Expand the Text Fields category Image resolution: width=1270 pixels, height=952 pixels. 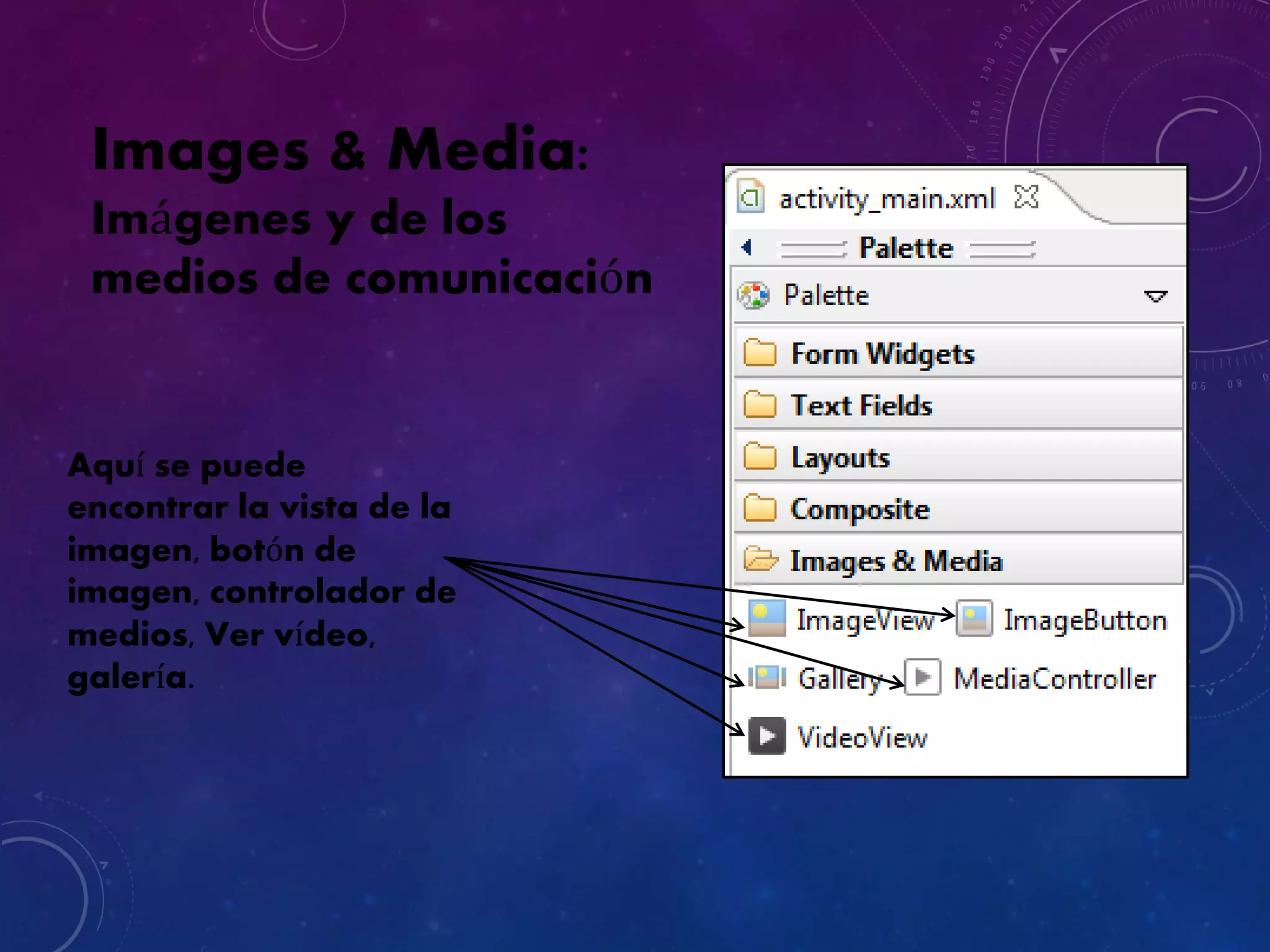click(x=958, y=405)
